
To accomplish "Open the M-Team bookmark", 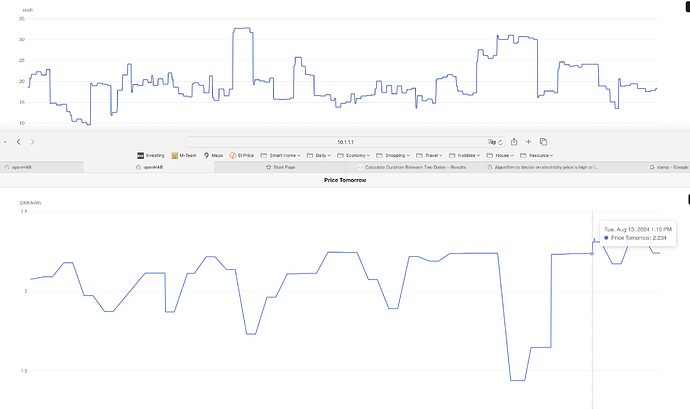I will (x=184, y=155).
